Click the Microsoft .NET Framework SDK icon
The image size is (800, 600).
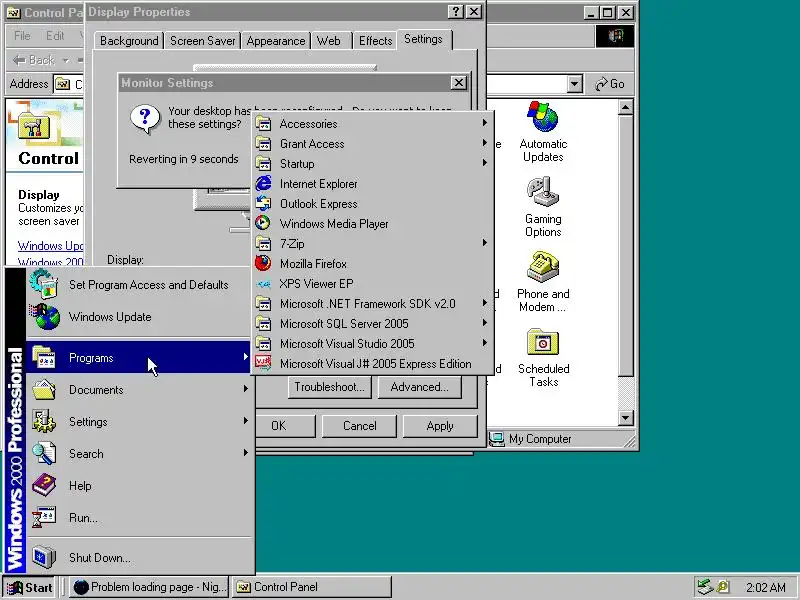263,303
